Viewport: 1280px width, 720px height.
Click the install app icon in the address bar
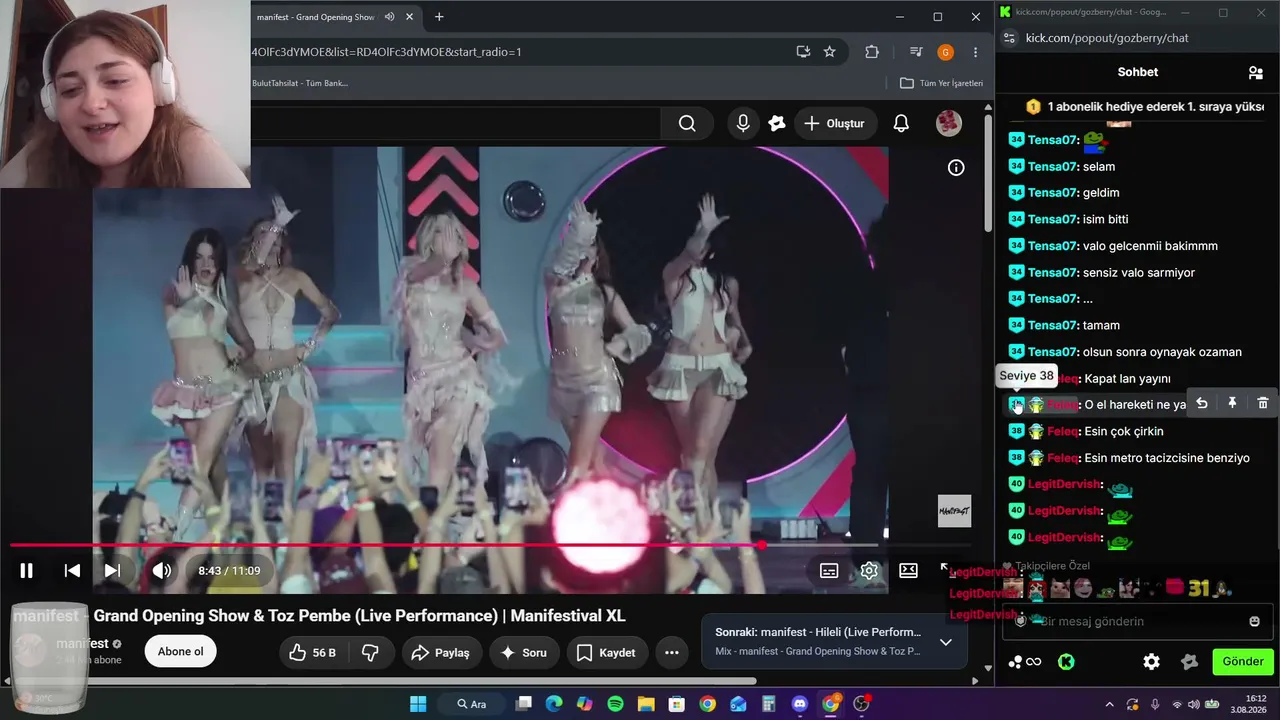tap(803, 52)
